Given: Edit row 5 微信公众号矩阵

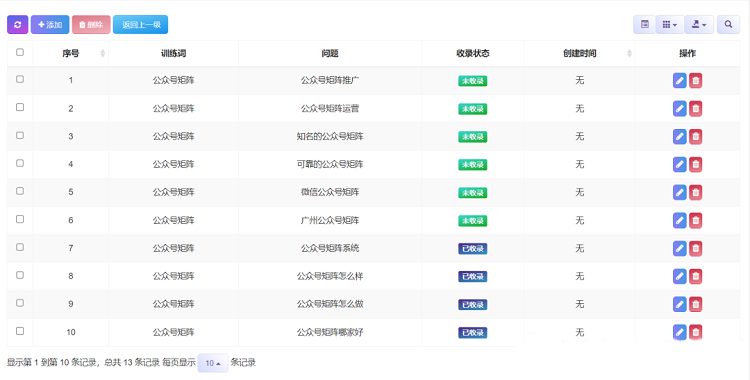Looking at the screenshot, I should pyautogui.click(x=680, y=192).
